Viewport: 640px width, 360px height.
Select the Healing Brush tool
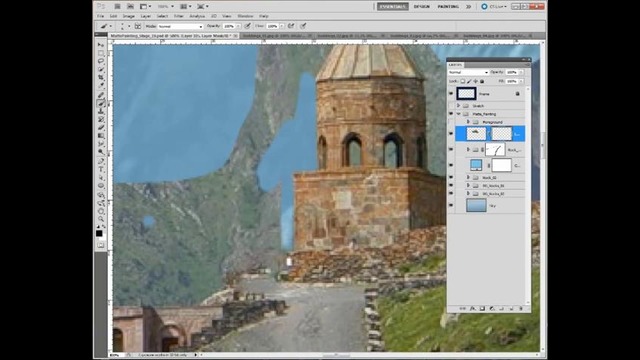click(101, 95)
